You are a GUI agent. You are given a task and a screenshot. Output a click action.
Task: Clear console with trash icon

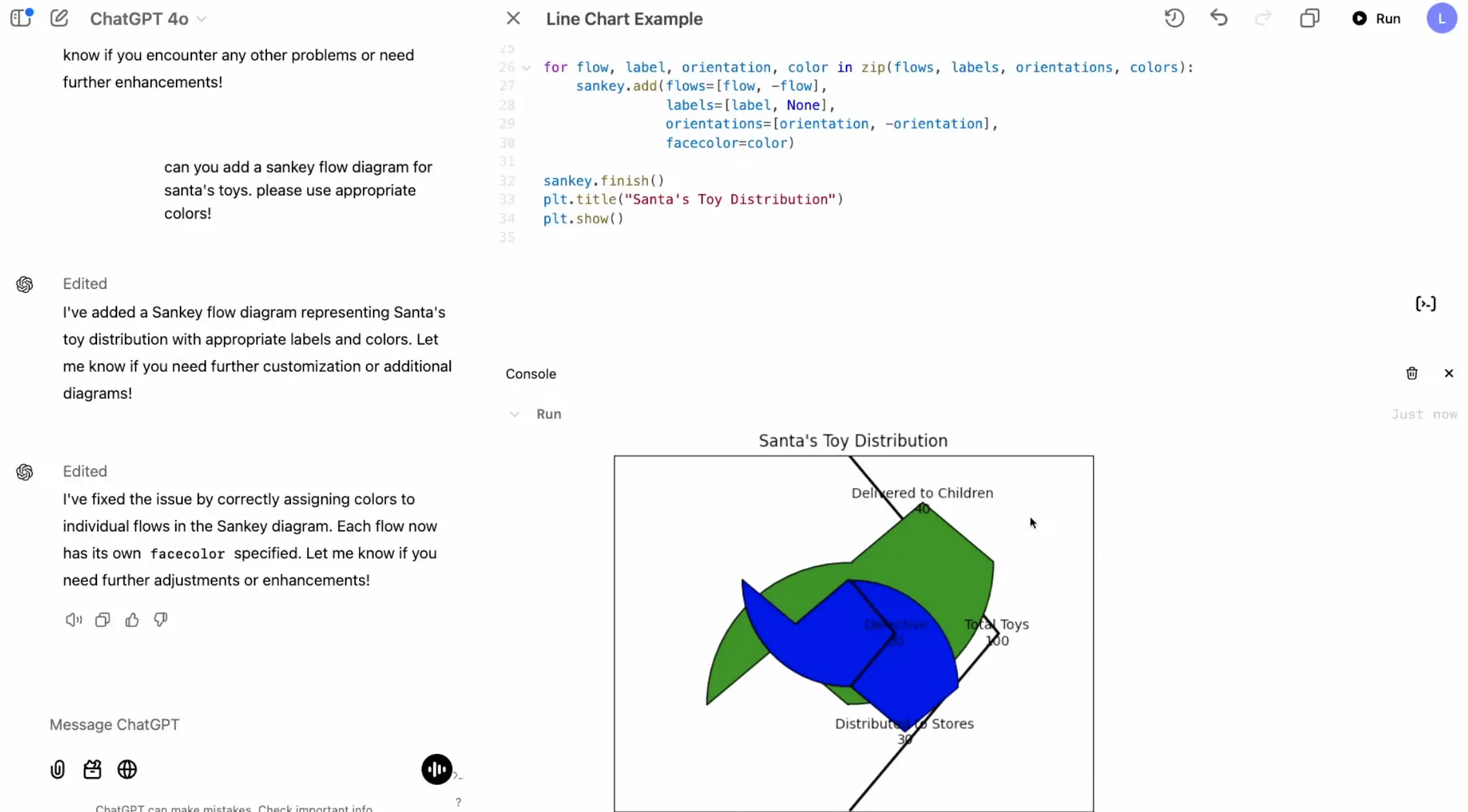pos(1412,373)
